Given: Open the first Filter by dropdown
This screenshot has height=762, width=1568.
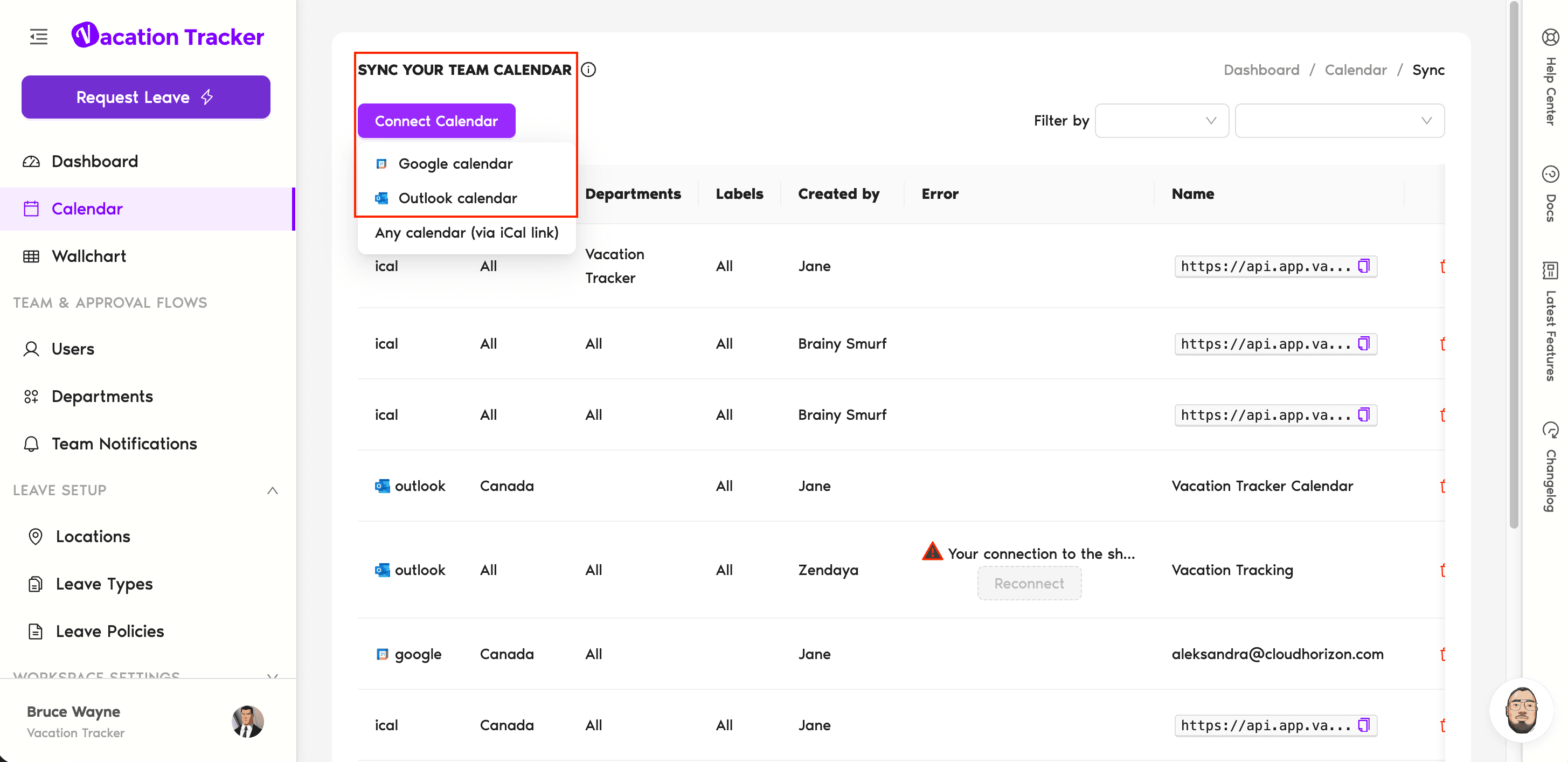Looking at the screenshot, I should pyautogui.click(x=1161, y=121).
